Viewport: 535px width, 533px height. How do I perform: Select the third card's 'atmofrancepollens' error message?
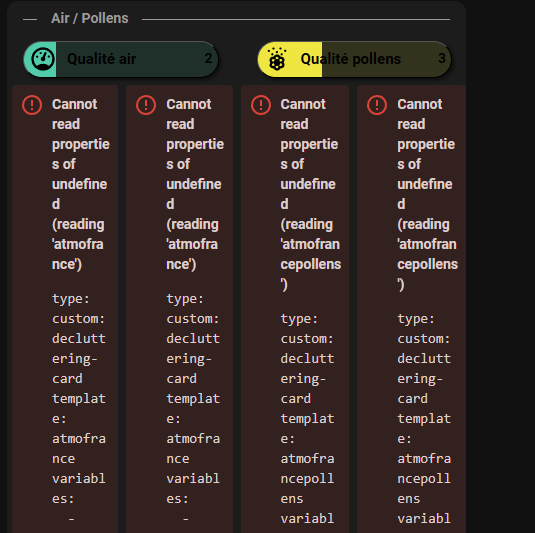(310, 194)
